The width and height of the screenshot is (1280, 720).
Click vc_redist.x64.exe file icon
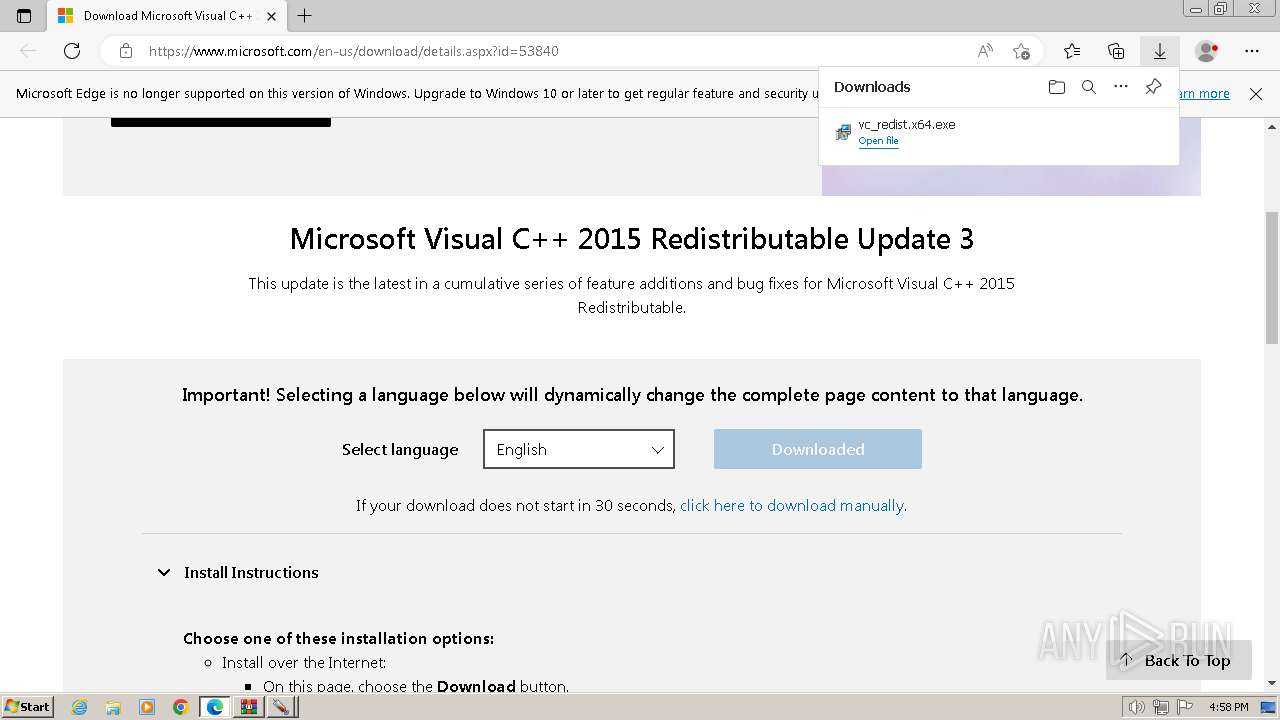point(843,132)
